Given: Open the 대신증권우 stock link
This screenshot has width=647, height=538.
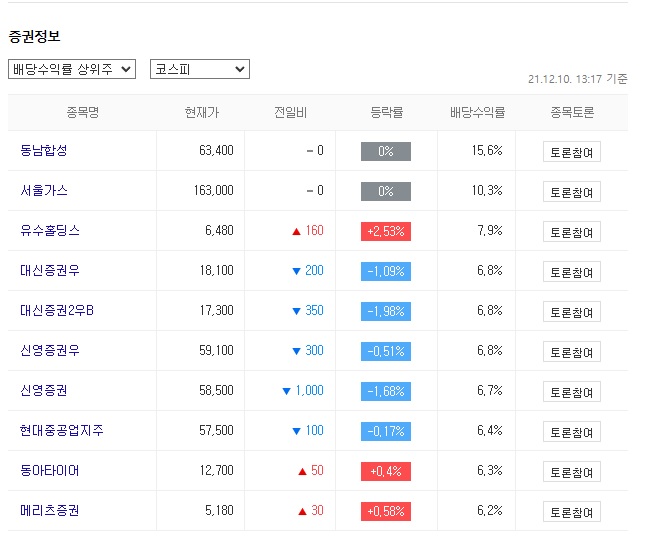Looking at the screenshot, I should coord(50,271).
